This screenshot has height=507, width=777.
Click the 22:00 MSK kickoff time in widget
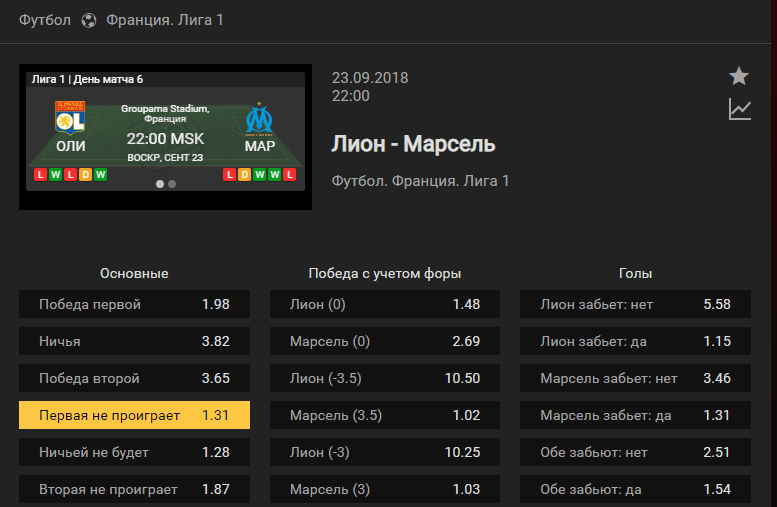click(x=165, y=139)
